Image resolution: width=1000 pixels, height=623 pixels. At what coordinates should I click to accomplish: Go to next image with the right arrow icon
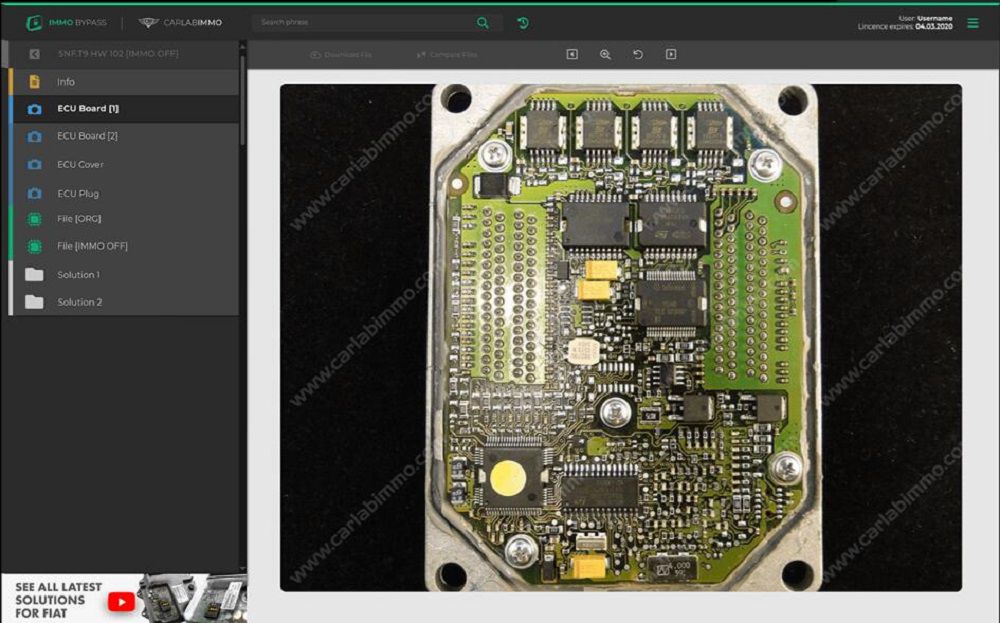670,54
